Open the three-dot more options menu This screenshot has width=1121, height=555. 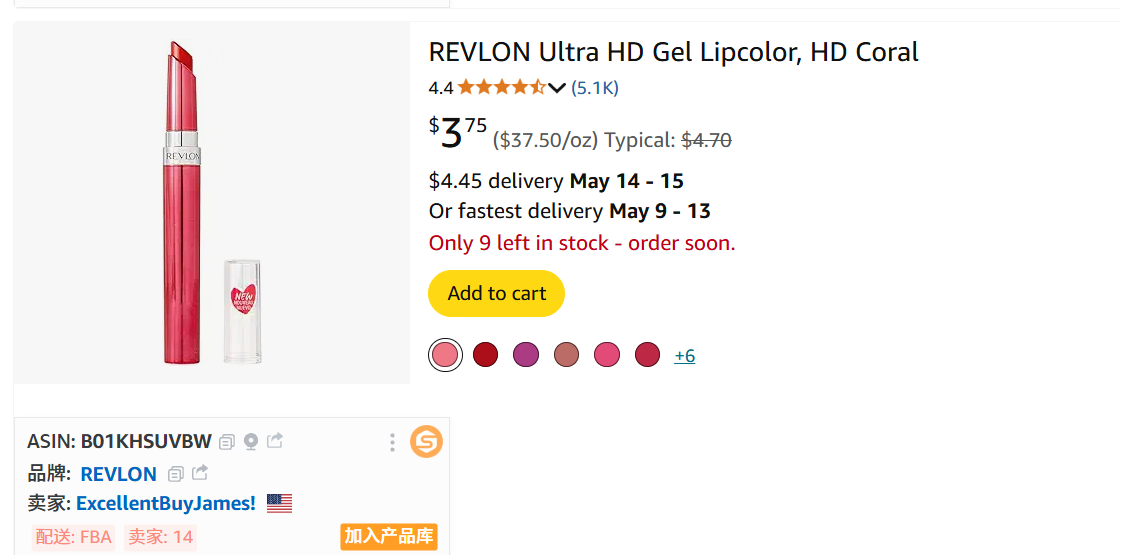tap(392, 442)
